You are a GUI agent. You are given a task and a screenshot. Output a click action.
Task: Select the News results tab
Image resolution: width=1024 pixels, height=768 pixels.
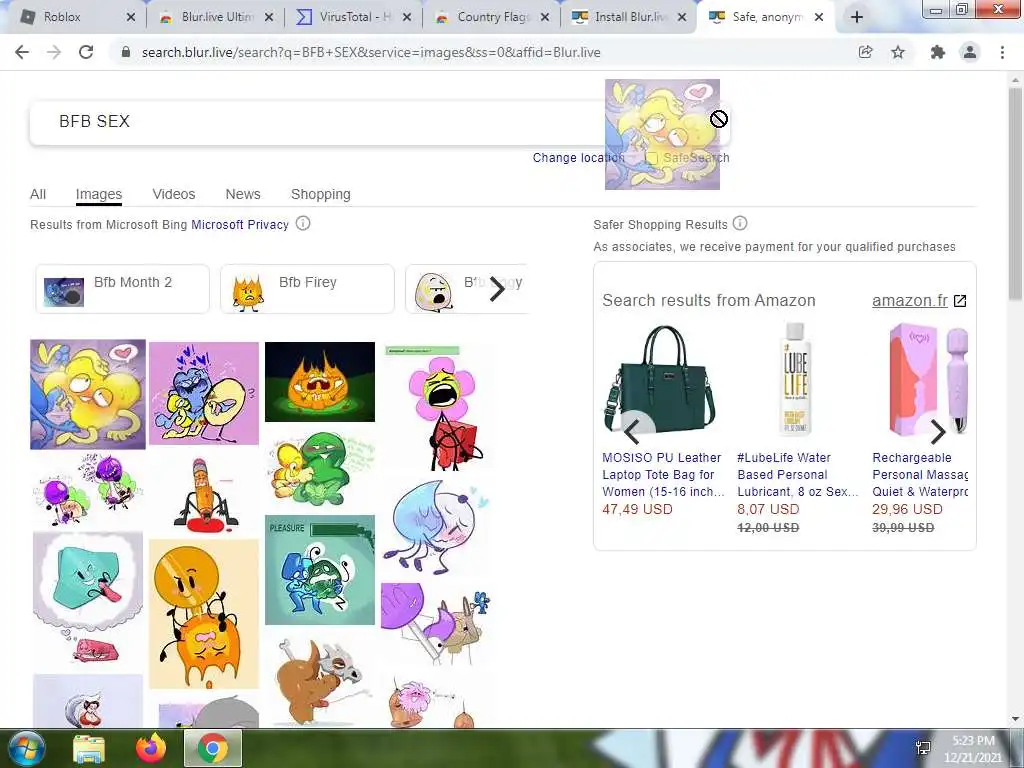243,194
